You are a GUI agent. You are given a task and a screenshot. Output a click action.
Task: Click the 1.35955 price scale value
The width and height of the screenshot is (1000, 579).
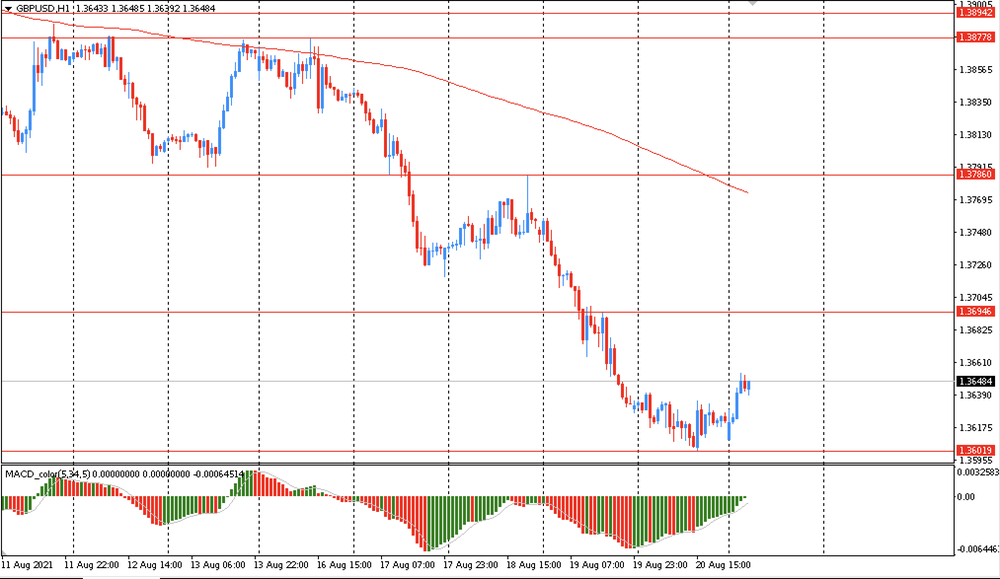(976, 460)
